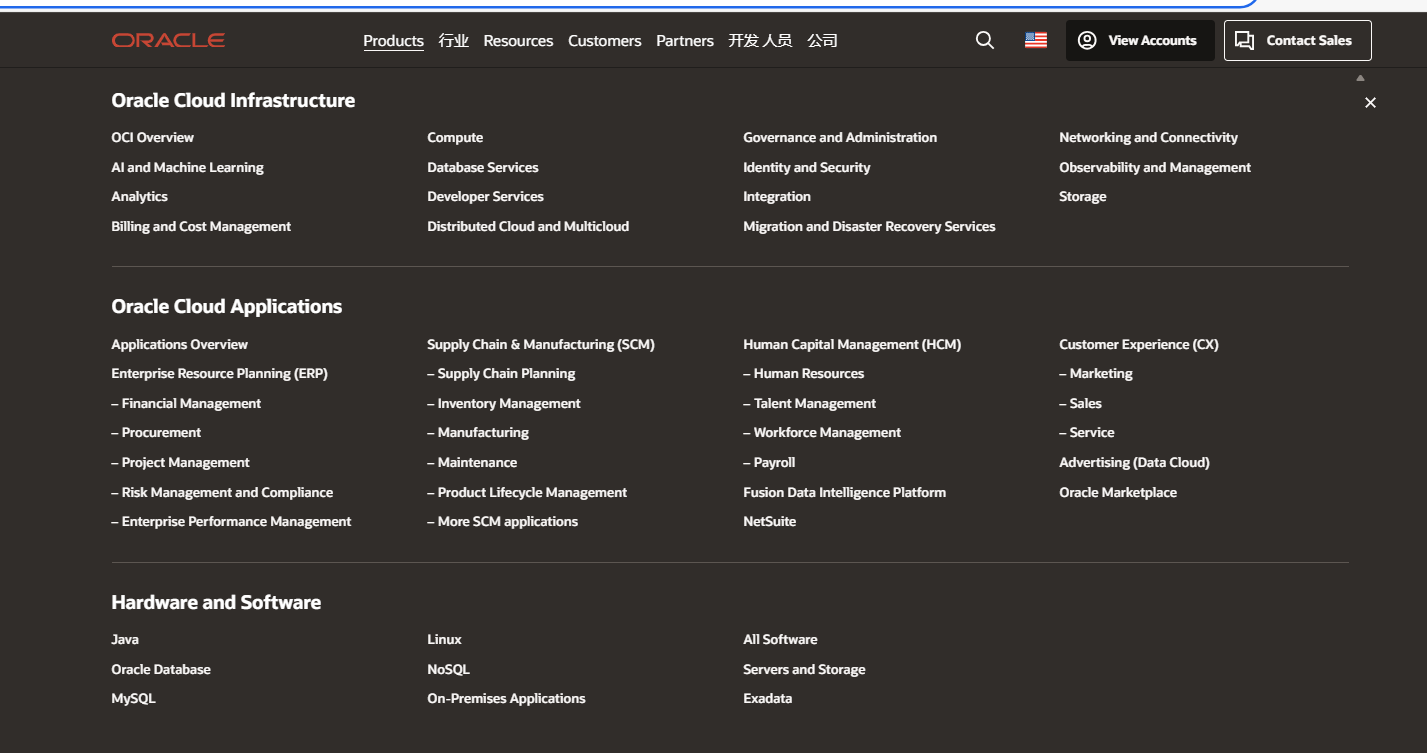Screen dimensions: 1427x753
Task: Open Risk Management and Compliance
Action: (222, 493)
